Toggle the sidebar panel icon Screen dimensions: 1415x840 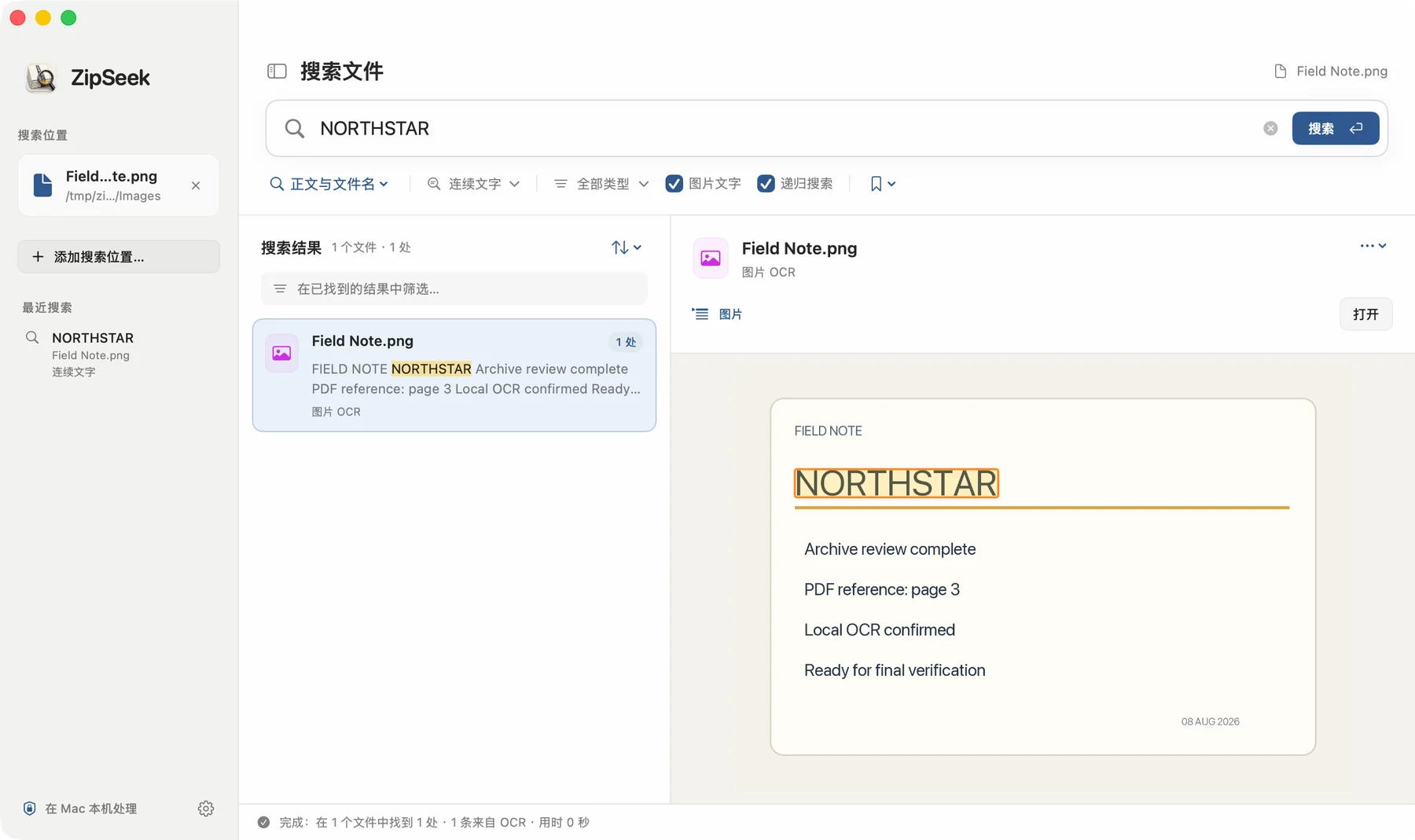click(x=277, y=72)
